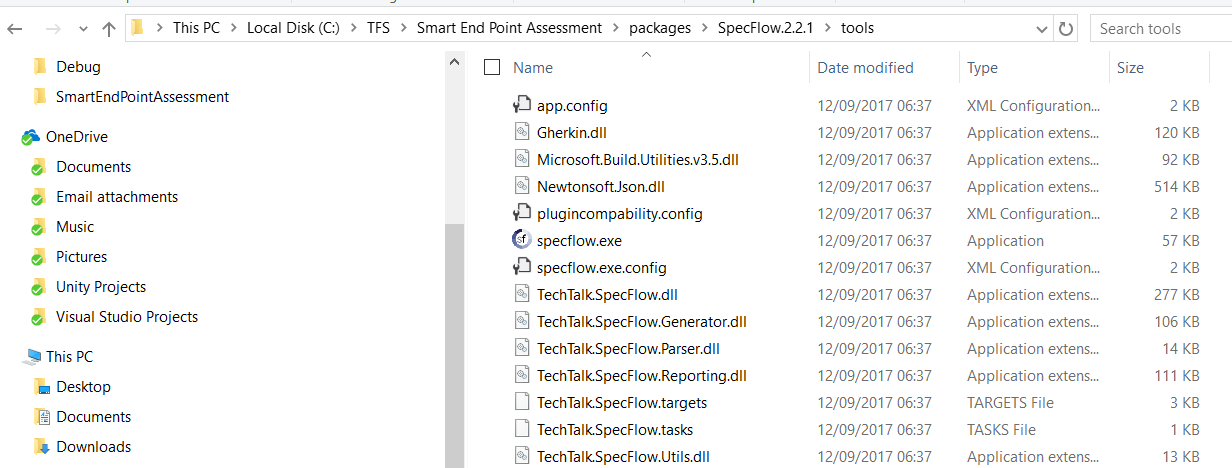Select TechTalk.SpecFlow.tasks file icon

521,428
